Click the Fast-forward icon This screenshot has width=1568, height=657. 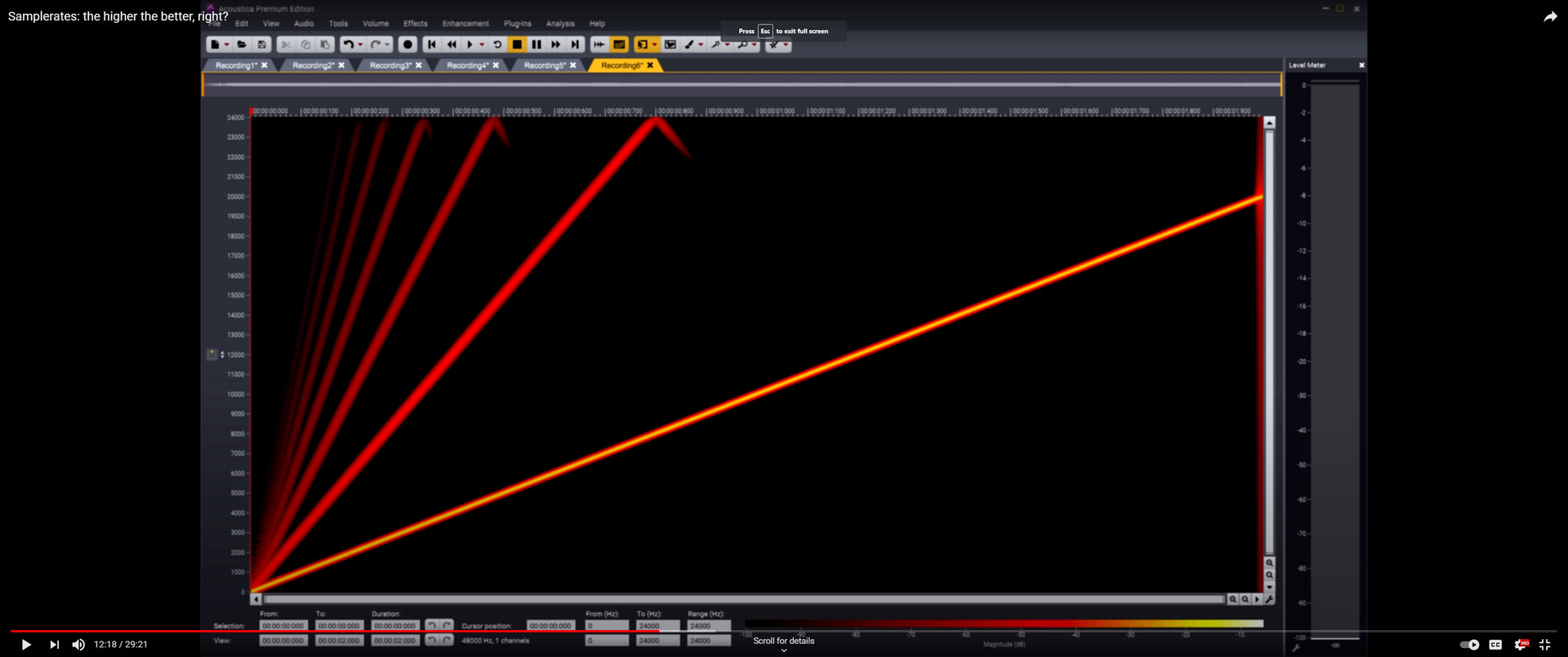click(x=556, y=45)
